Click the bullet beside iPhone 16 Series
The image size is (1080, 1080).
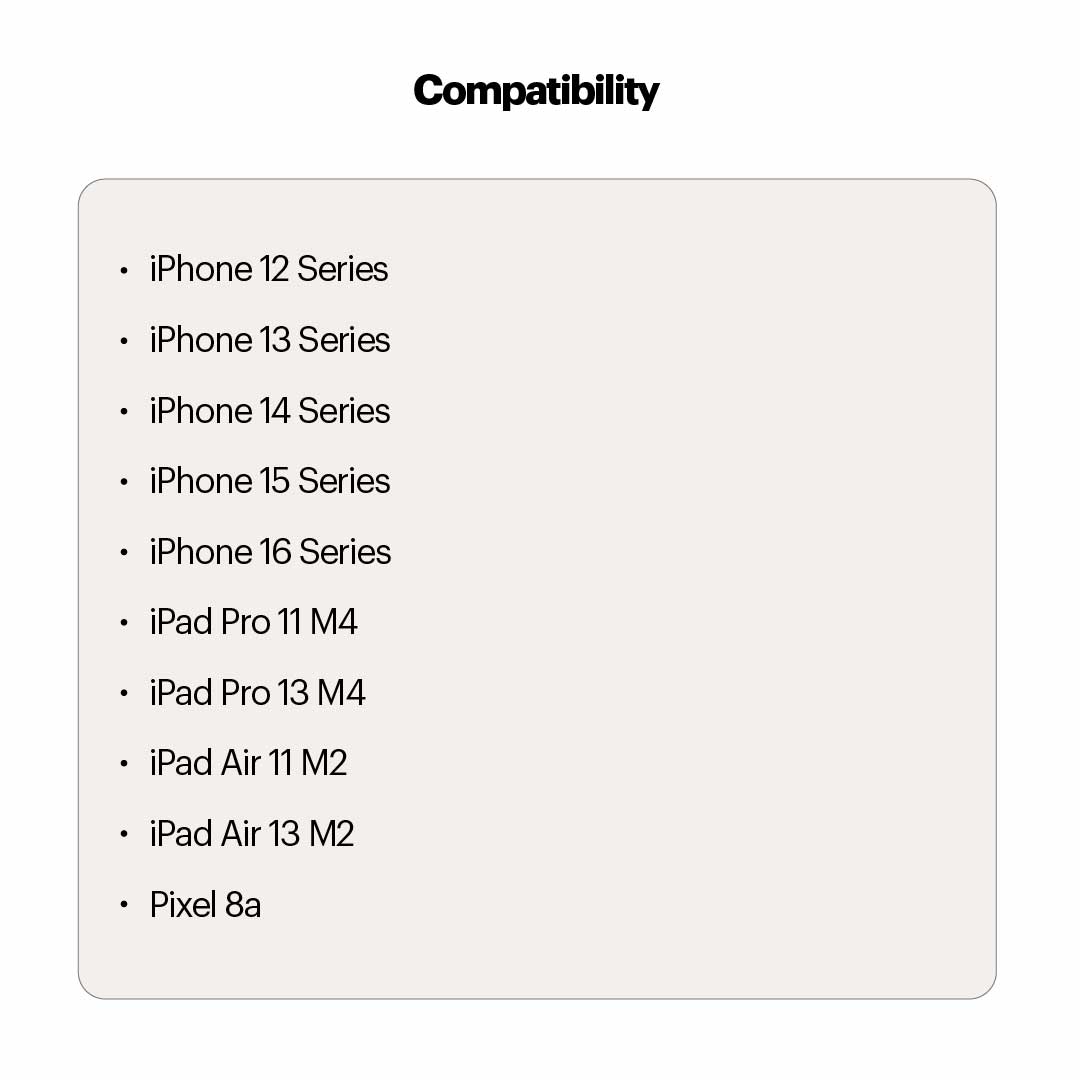tap(124, 553)
